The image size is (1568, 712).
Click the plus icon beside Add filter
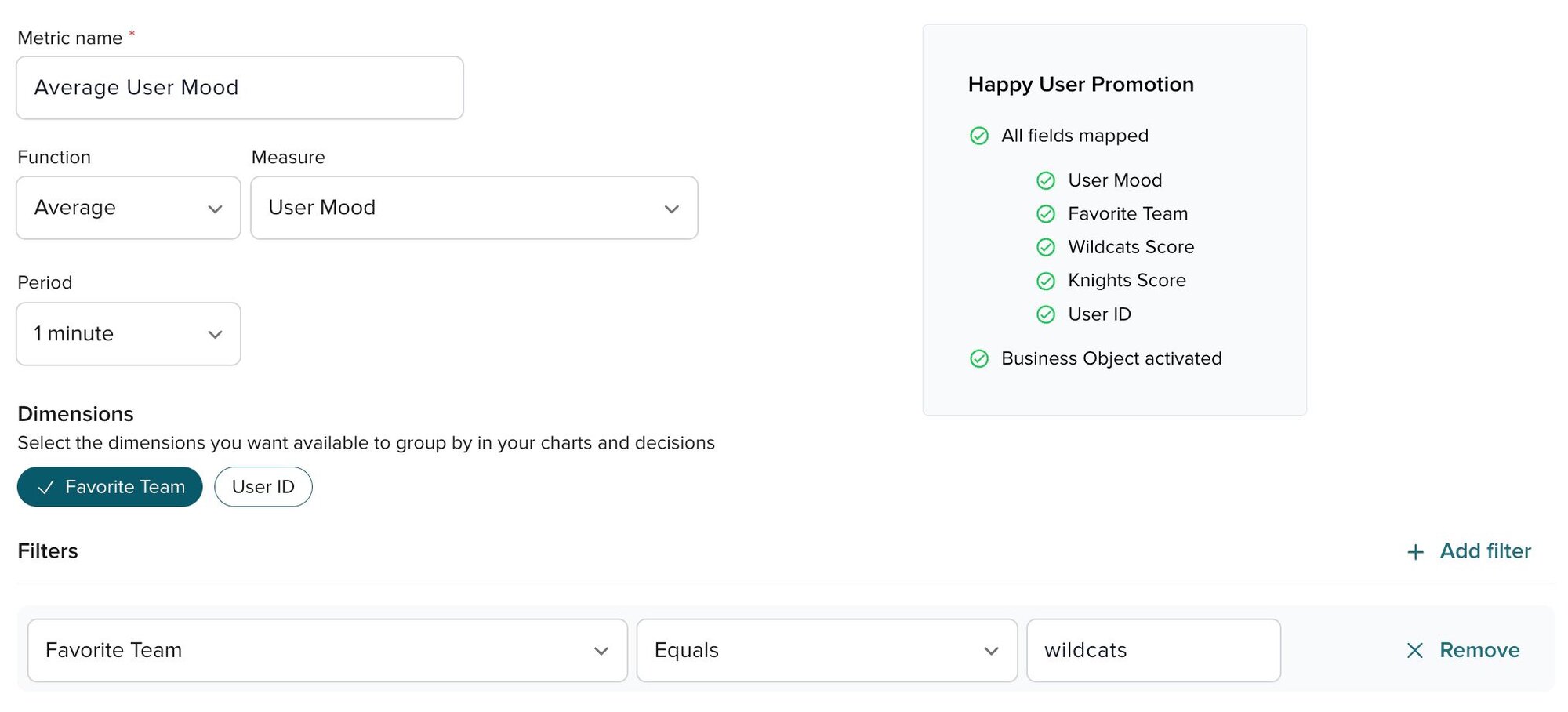[x=1415, y=552]
